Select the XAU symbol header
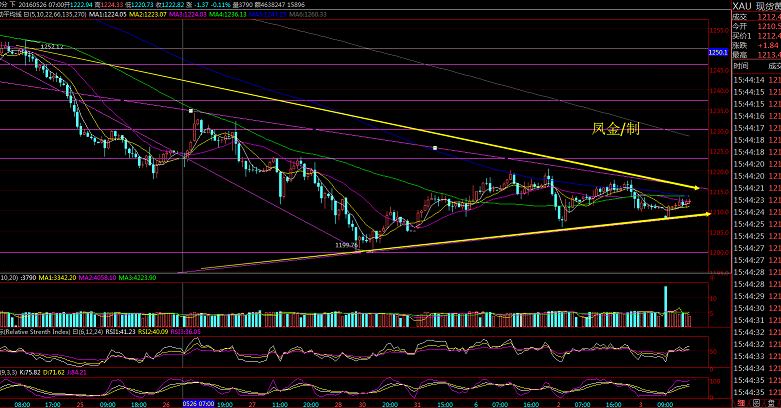The image size is (781, 408). (741, 5)
